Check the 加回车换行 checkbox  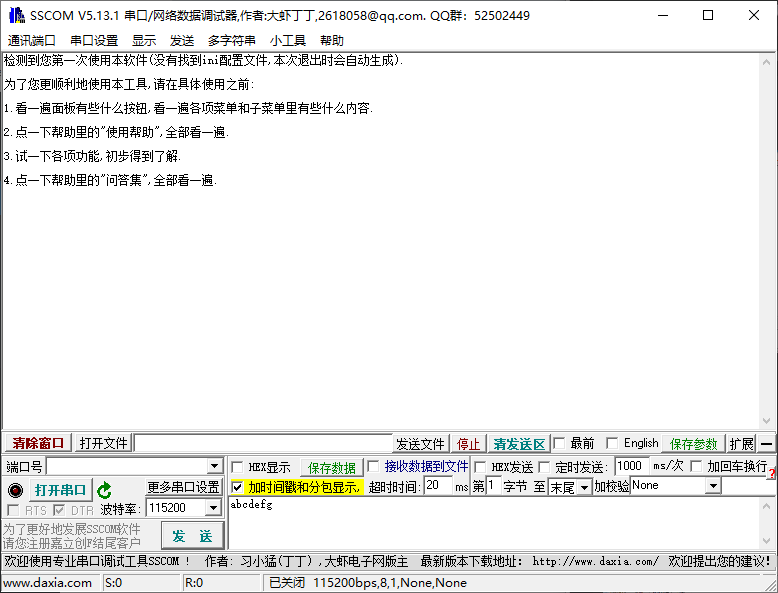(696, 466)
